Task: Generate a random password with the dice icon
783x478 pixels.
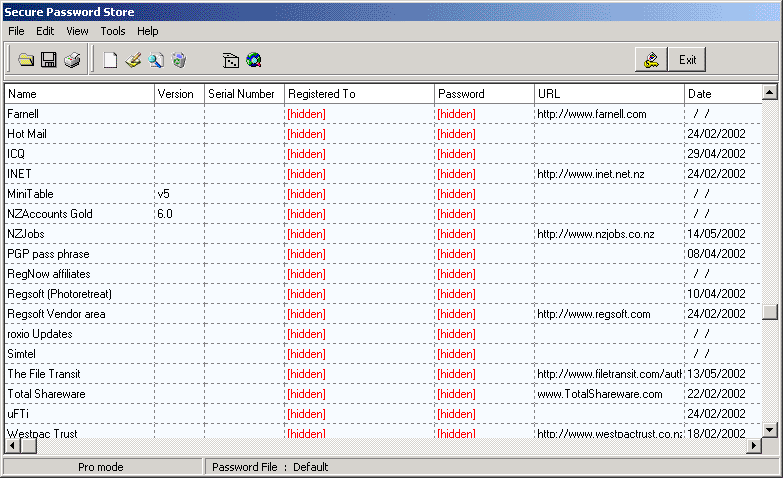Action: pos(231,60)
